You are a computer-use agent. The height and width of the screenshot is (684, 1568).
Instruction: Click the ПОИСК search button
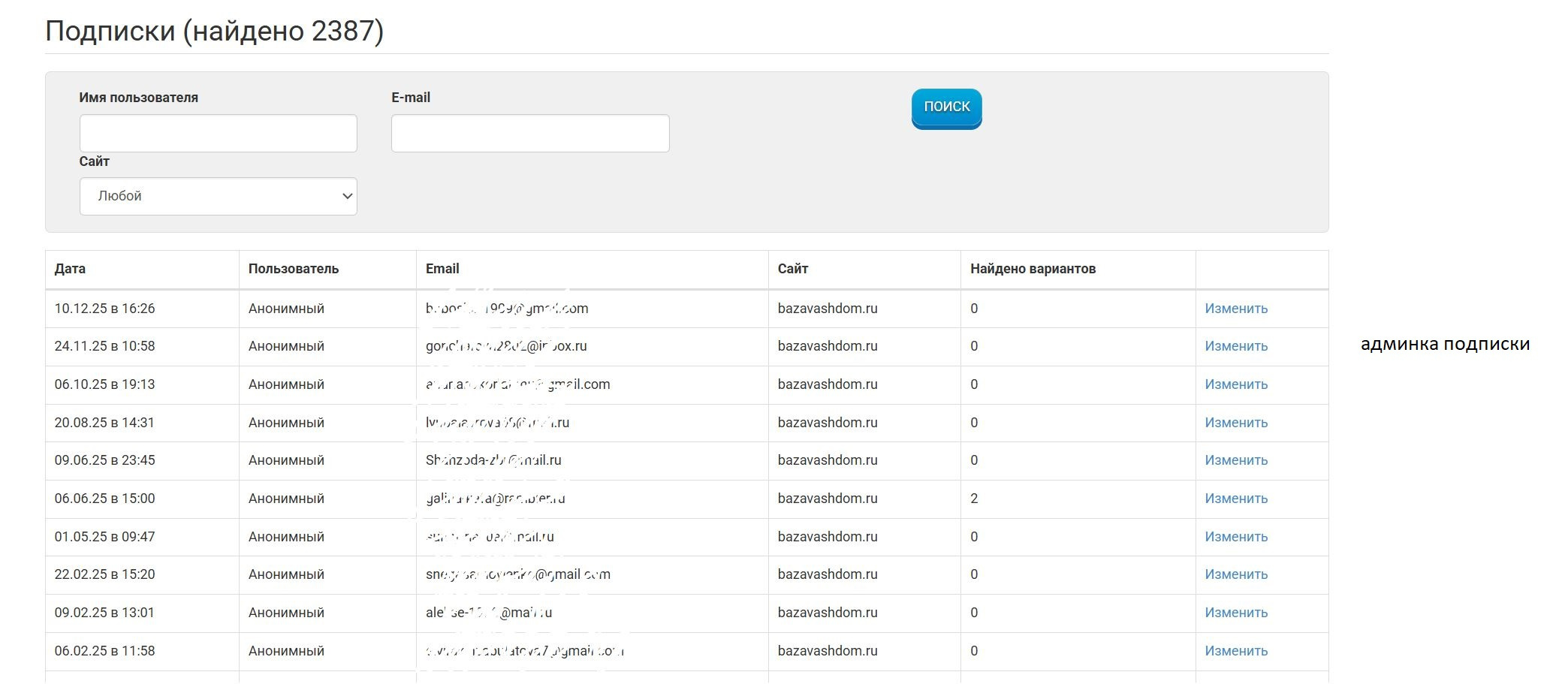click(x=946, y=108)
